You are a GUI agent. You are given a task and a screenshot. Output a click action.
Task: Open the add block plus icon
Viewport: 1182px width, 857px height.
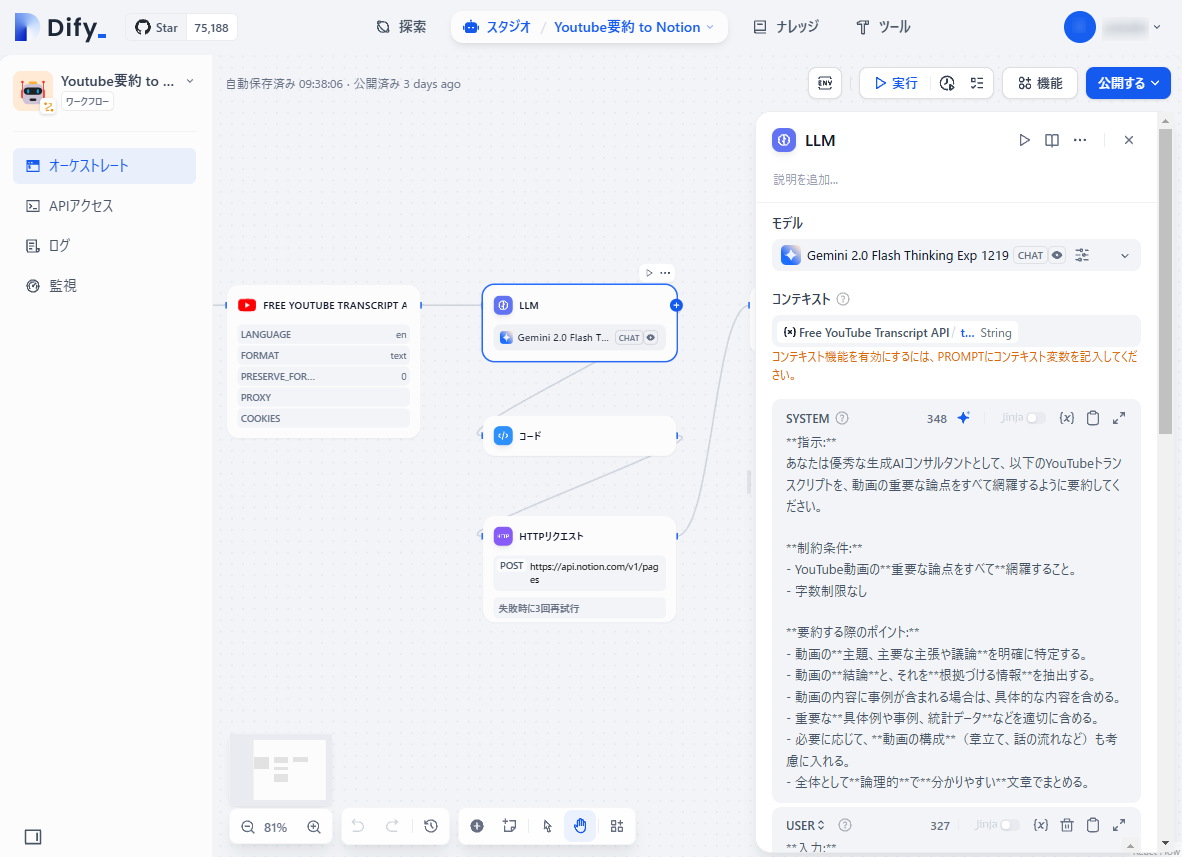pos(477,826)
